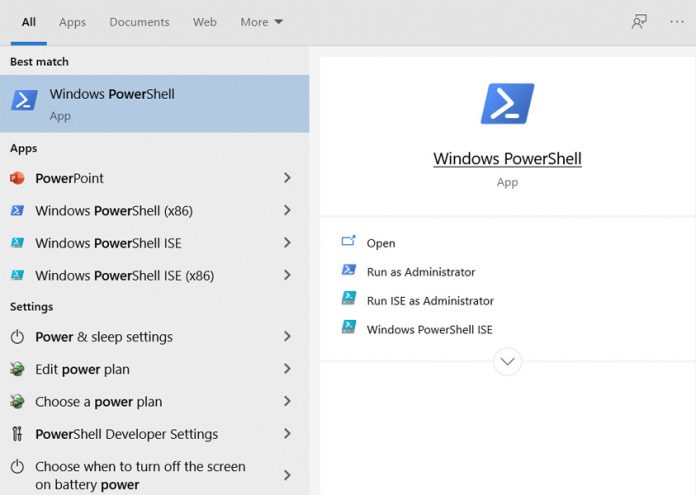Click the underlined Windows PowerShell title link
The height and width of the screenshot is (495, 696).
(507, 158)
